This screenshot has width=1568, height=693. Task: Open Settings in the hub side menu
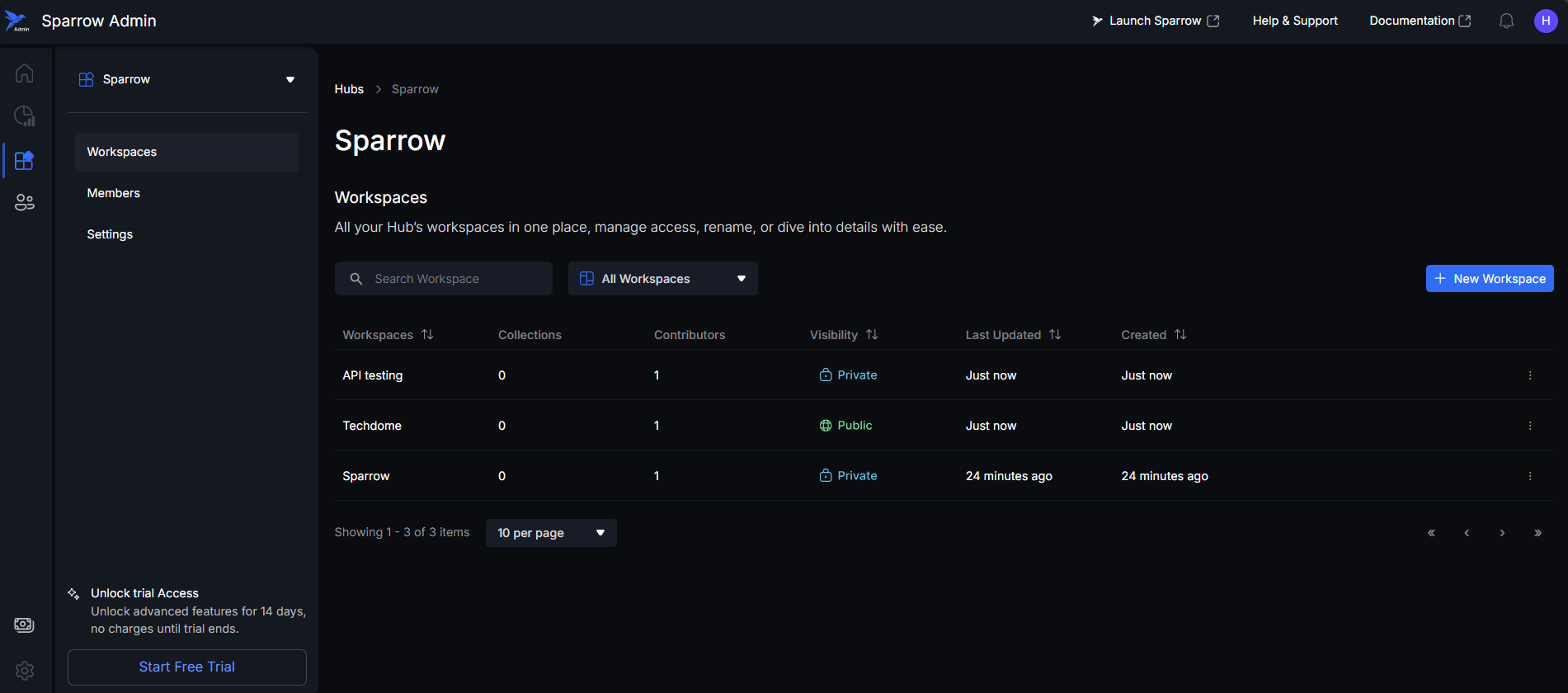(110, 234)
